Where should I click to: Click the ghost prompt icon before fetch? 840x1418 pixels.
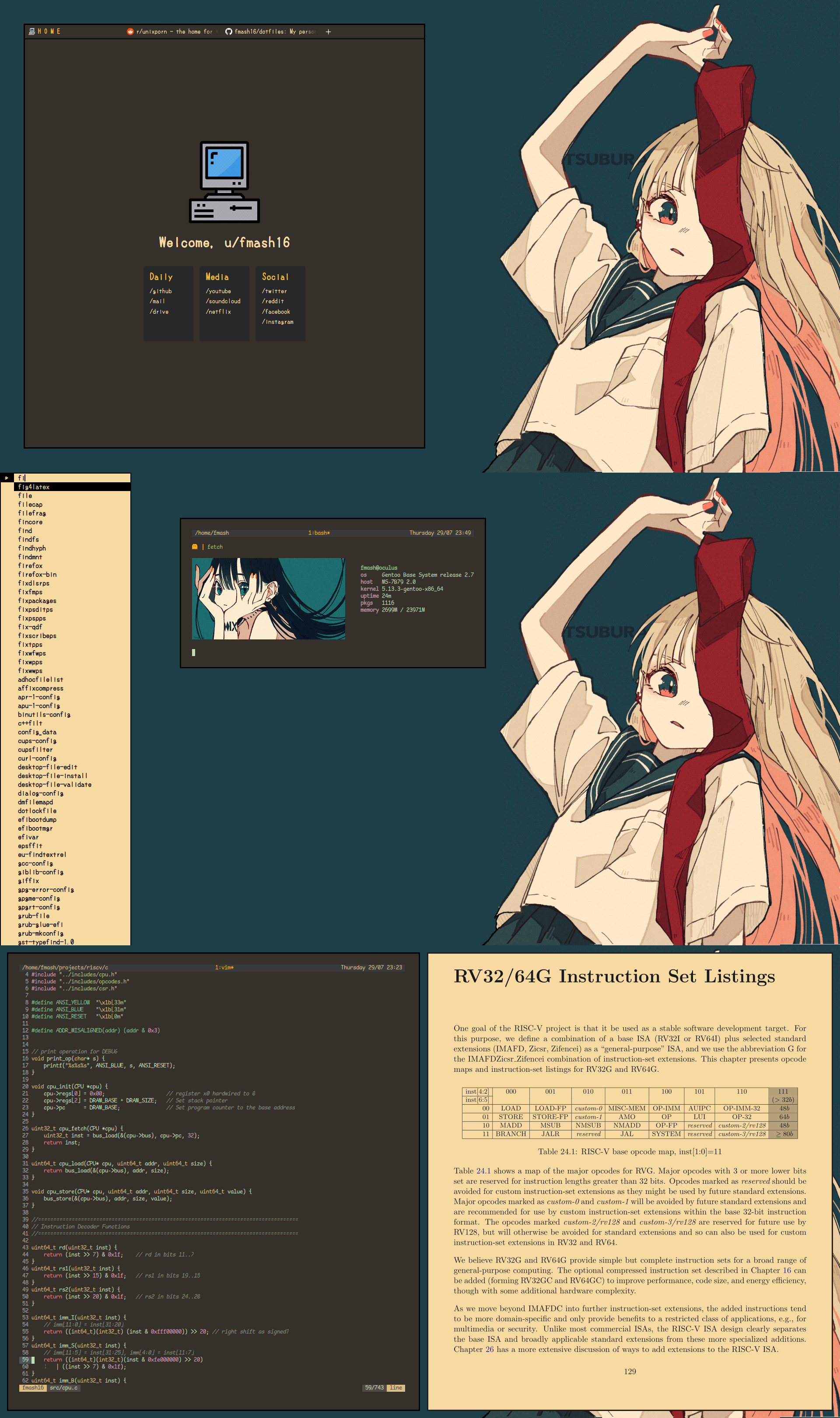(x=195, y=547)
